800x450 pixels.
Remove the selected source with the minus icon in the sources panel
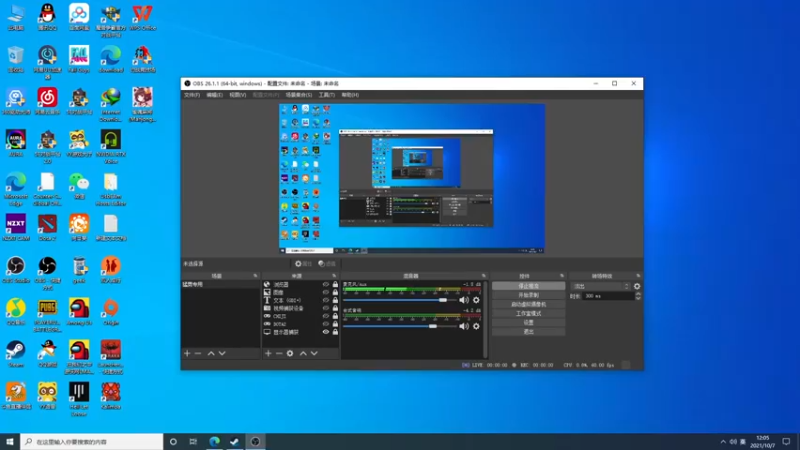(279, 353)
